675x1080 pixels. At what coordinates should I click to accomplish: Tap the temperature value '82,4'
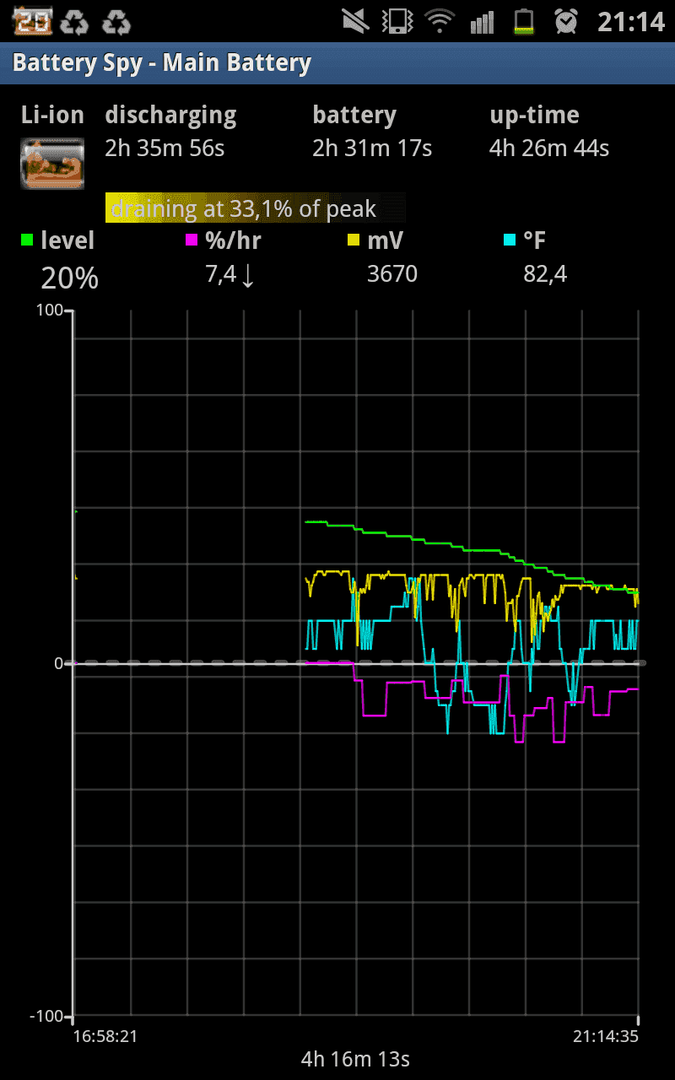(x=546, y=276)
